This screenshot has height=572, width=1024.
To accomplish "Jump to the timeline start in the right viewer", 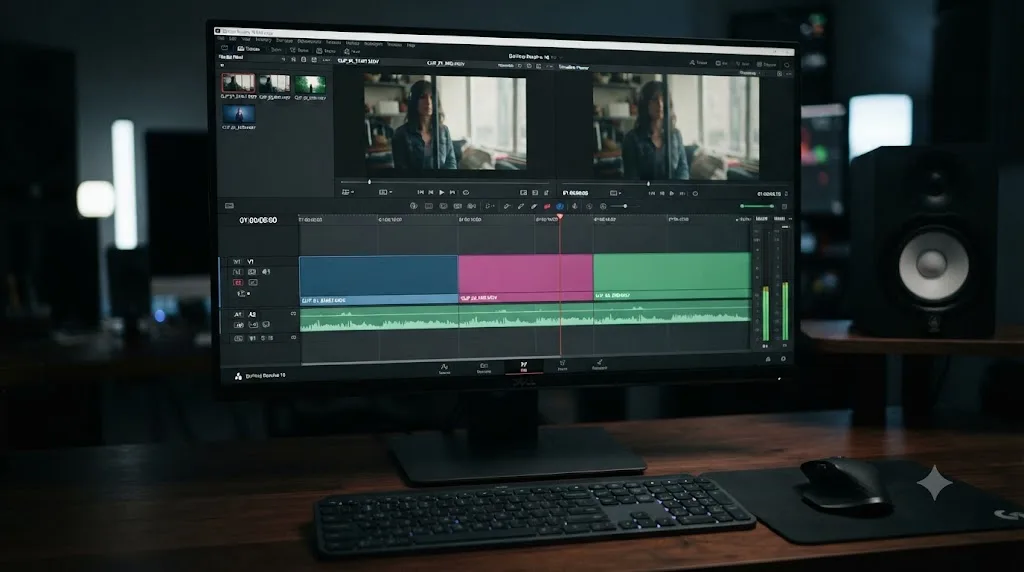I will 651,193.
